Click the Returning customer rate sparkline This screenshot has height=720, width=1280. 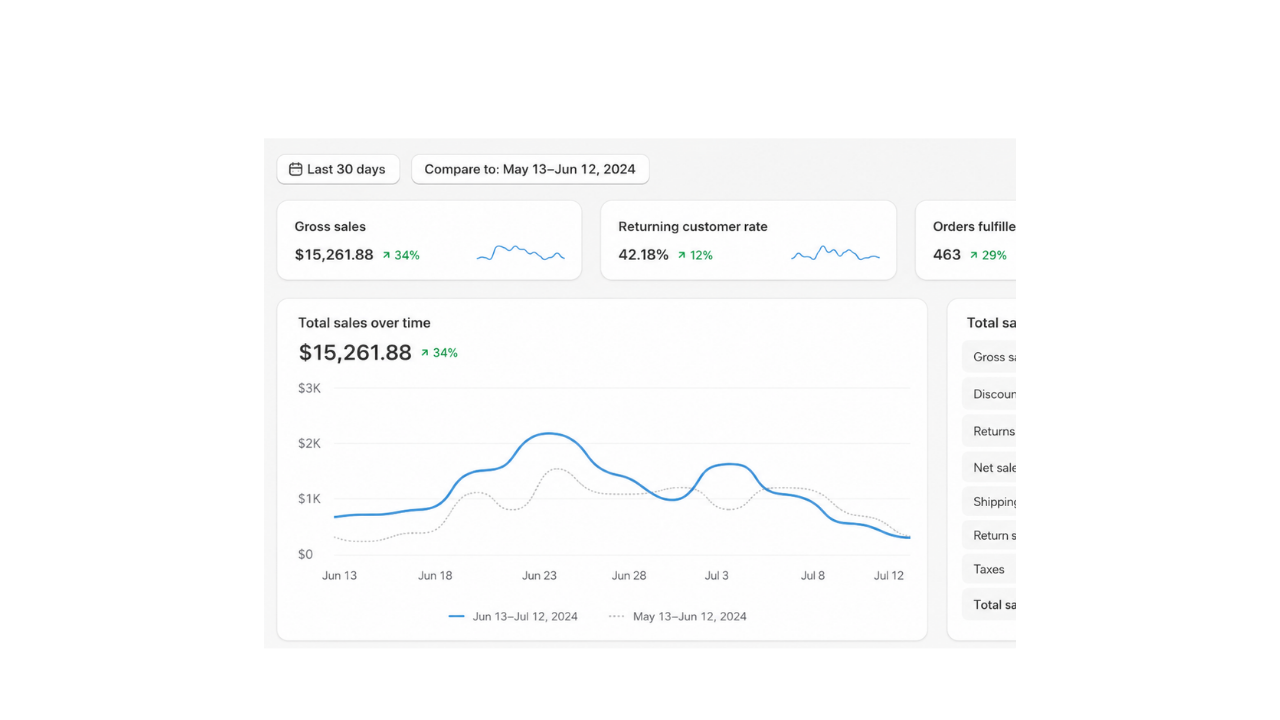836,253
